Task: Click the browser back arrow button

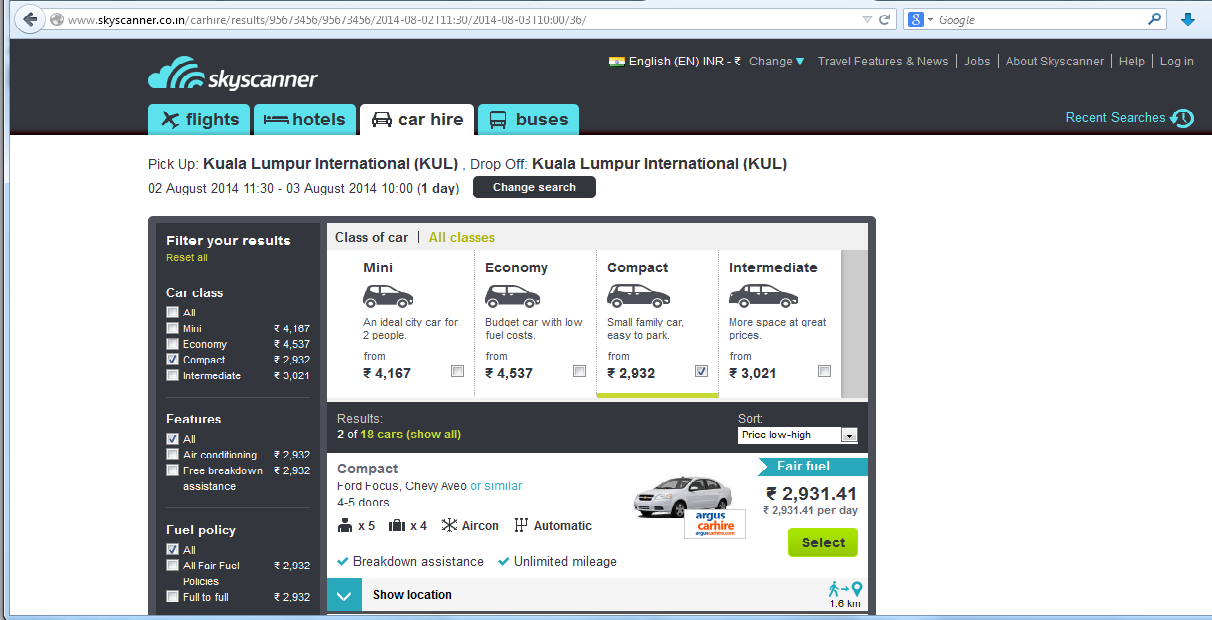Action: [x=30, y=19]
